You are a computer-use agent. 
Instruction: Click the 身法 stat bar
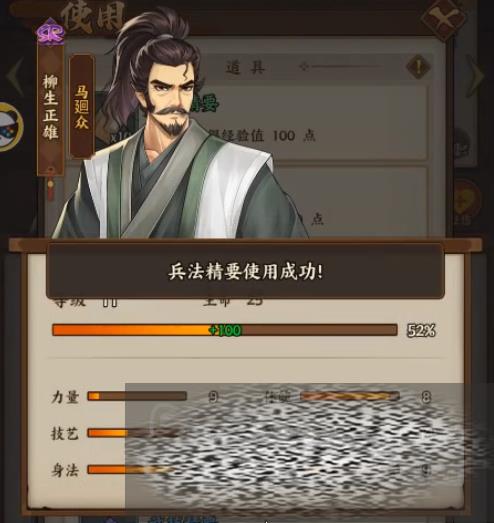point(132,470)
